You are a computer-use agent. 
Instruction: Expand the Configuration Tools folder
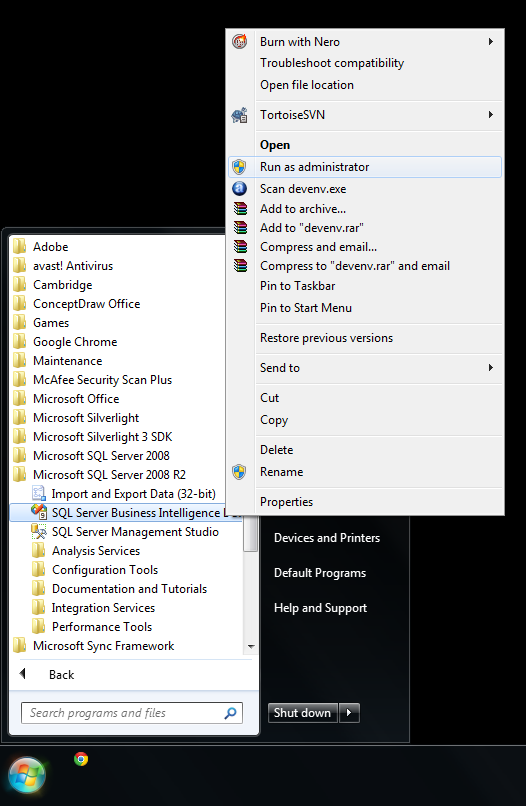coord(105,570)
